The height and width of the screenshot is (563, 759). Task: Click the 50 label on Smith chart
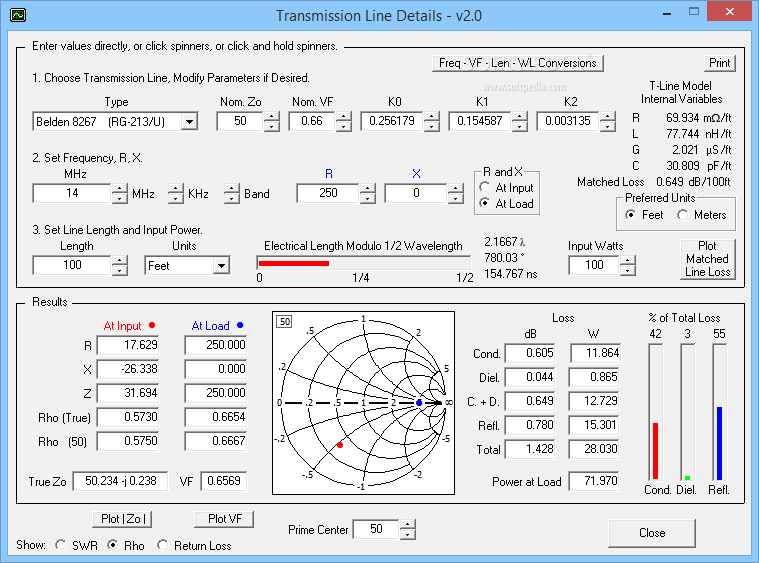pyautogui.click(x=285, y=321)
